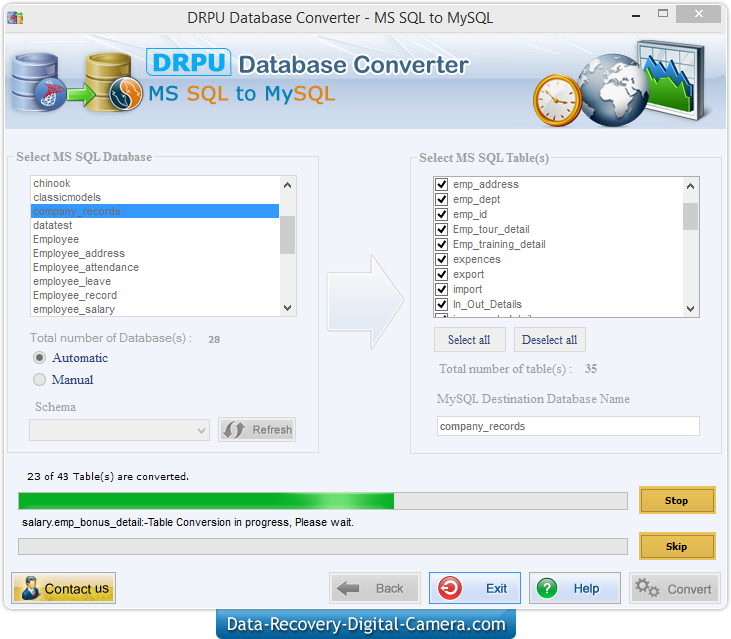Select employee_salary database in list
Viewport: 731px width, 639px height.
[155, 309]
